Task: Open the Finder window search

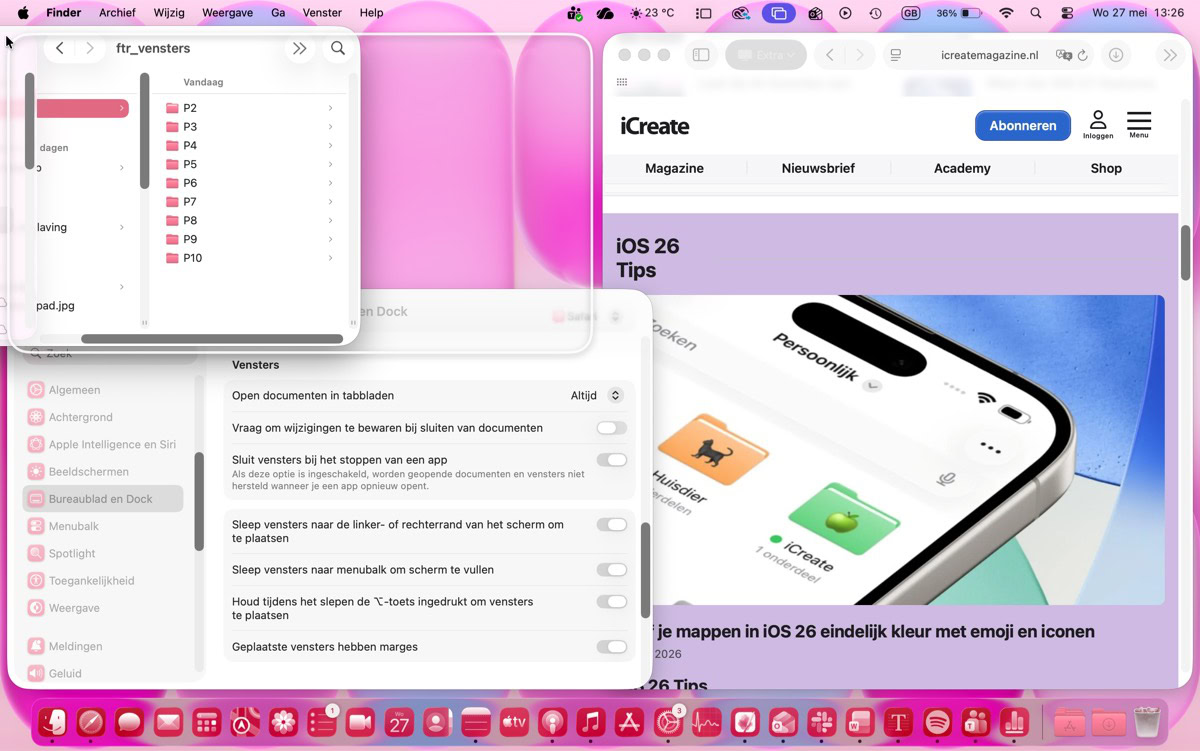Action: (338, 48)
